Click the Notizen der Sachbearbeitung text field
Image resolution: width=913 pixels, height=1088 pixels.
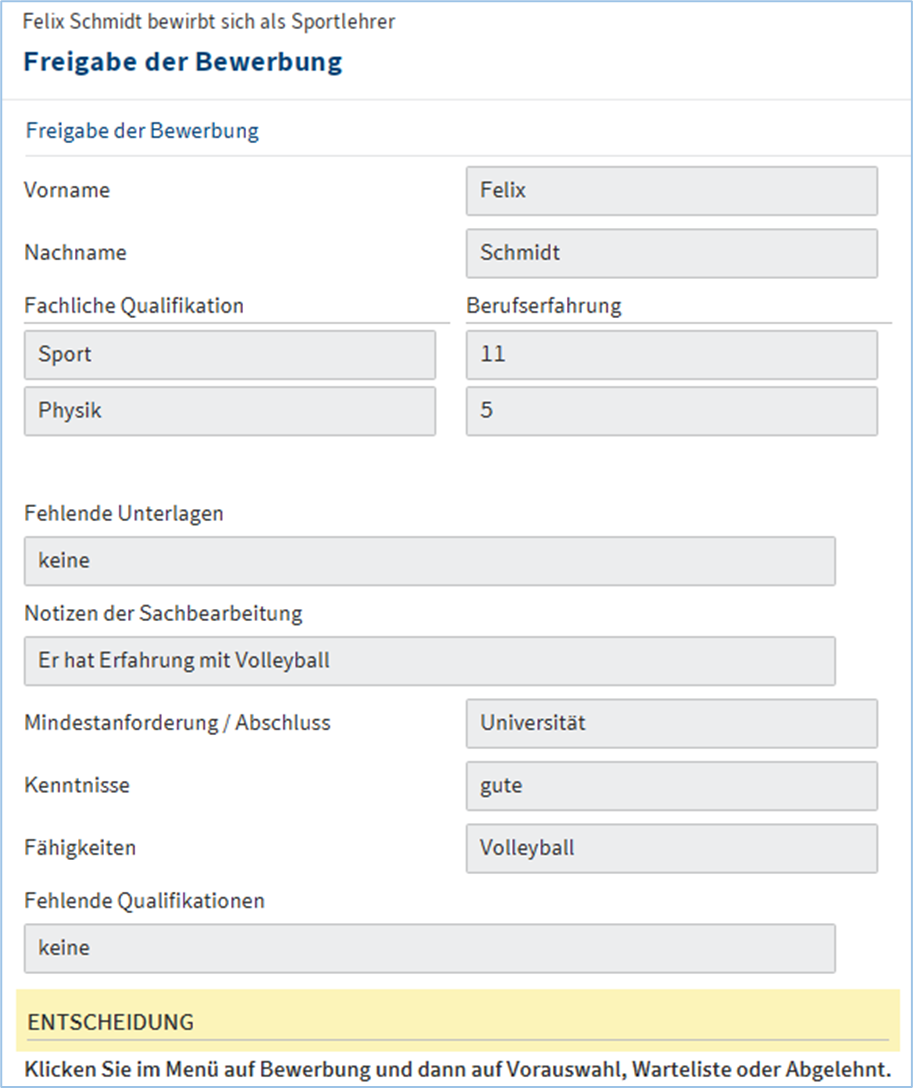(x=429, y=661)
